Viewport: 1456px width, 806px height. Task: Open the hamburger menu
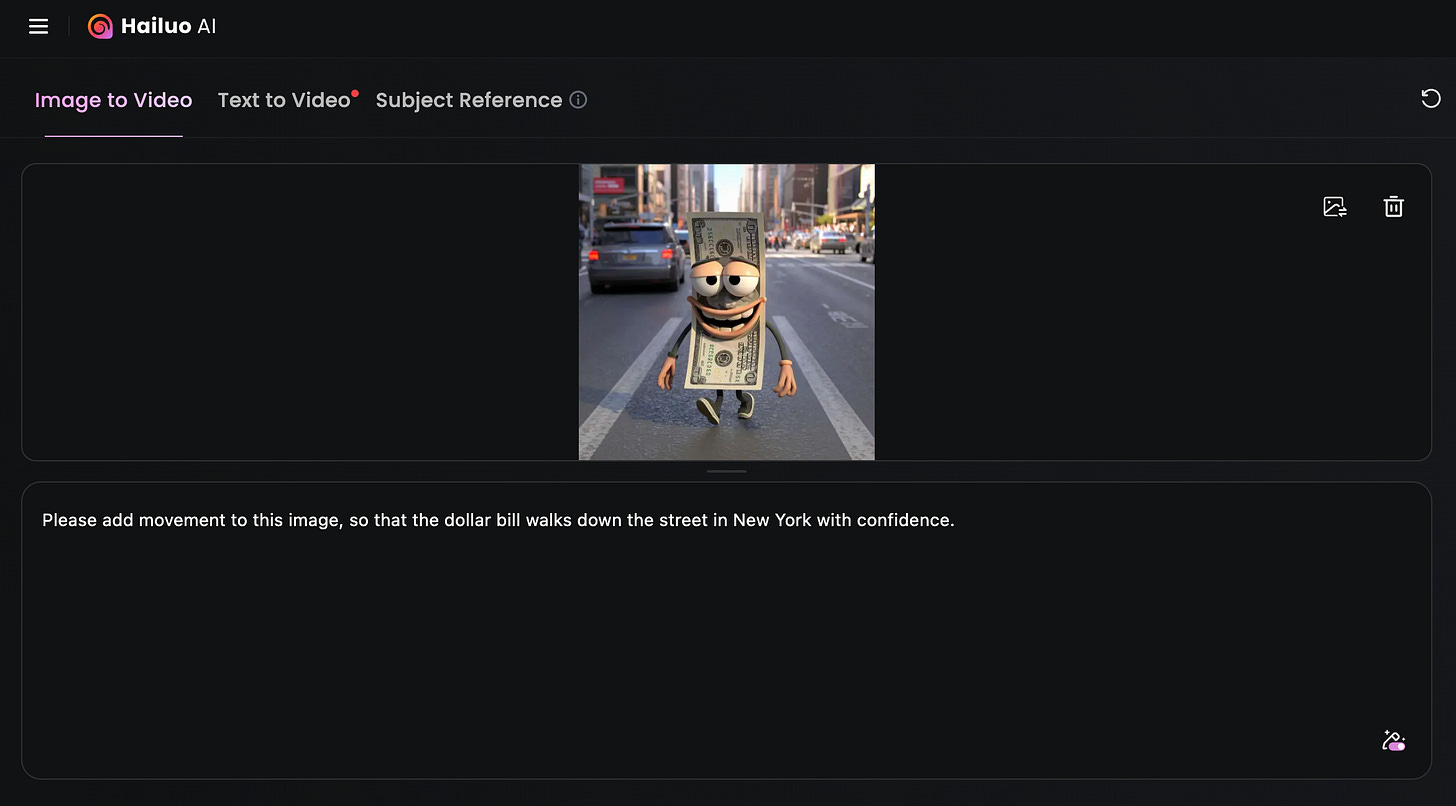(38, 27)
